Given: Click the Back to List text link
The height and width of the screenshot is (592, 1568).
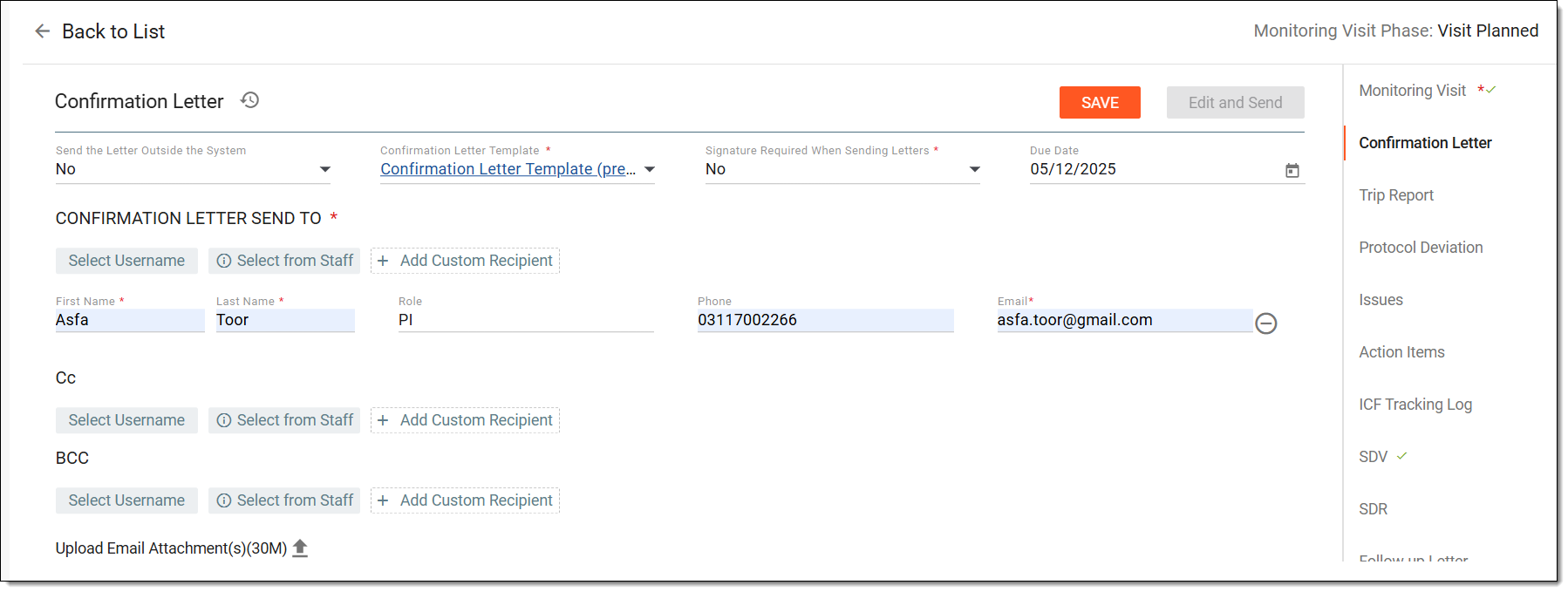Looking at the screenshot, I should (113, 31).
